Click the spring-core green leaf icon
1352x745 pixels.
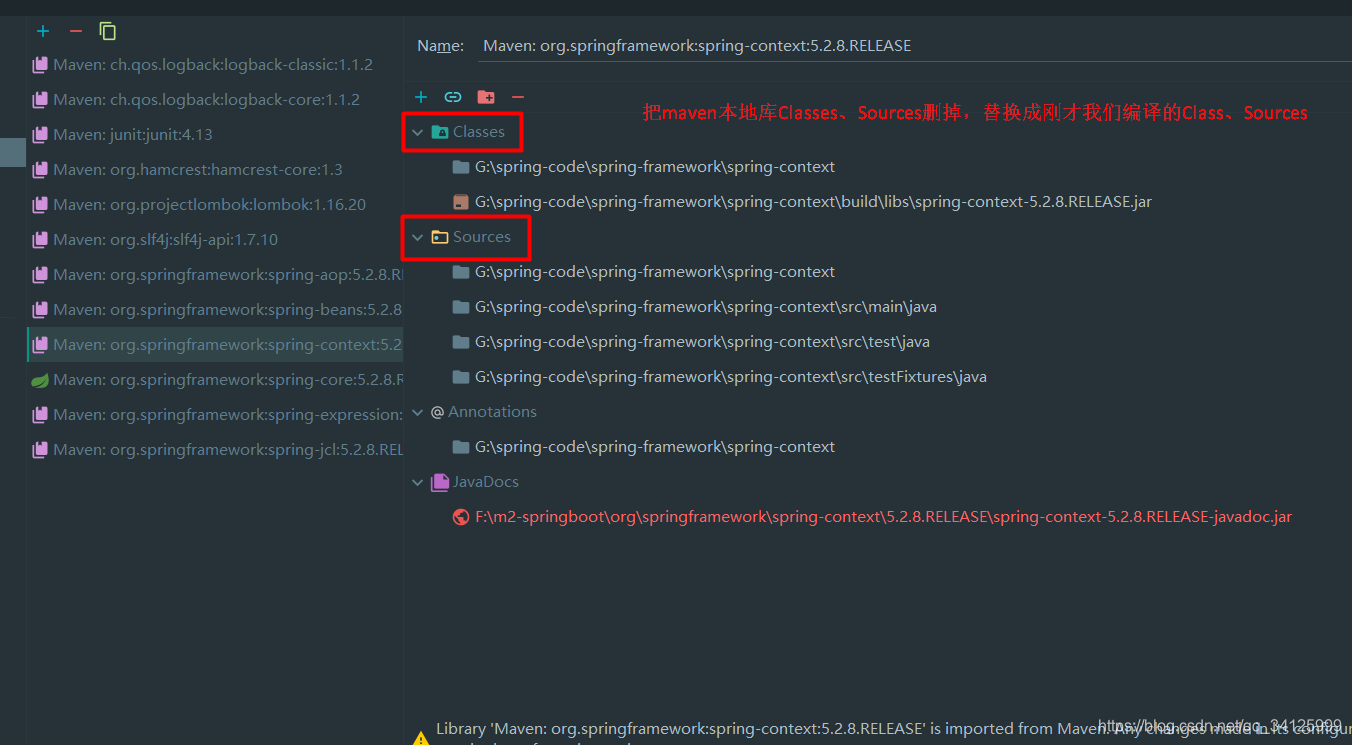[40, 379]
